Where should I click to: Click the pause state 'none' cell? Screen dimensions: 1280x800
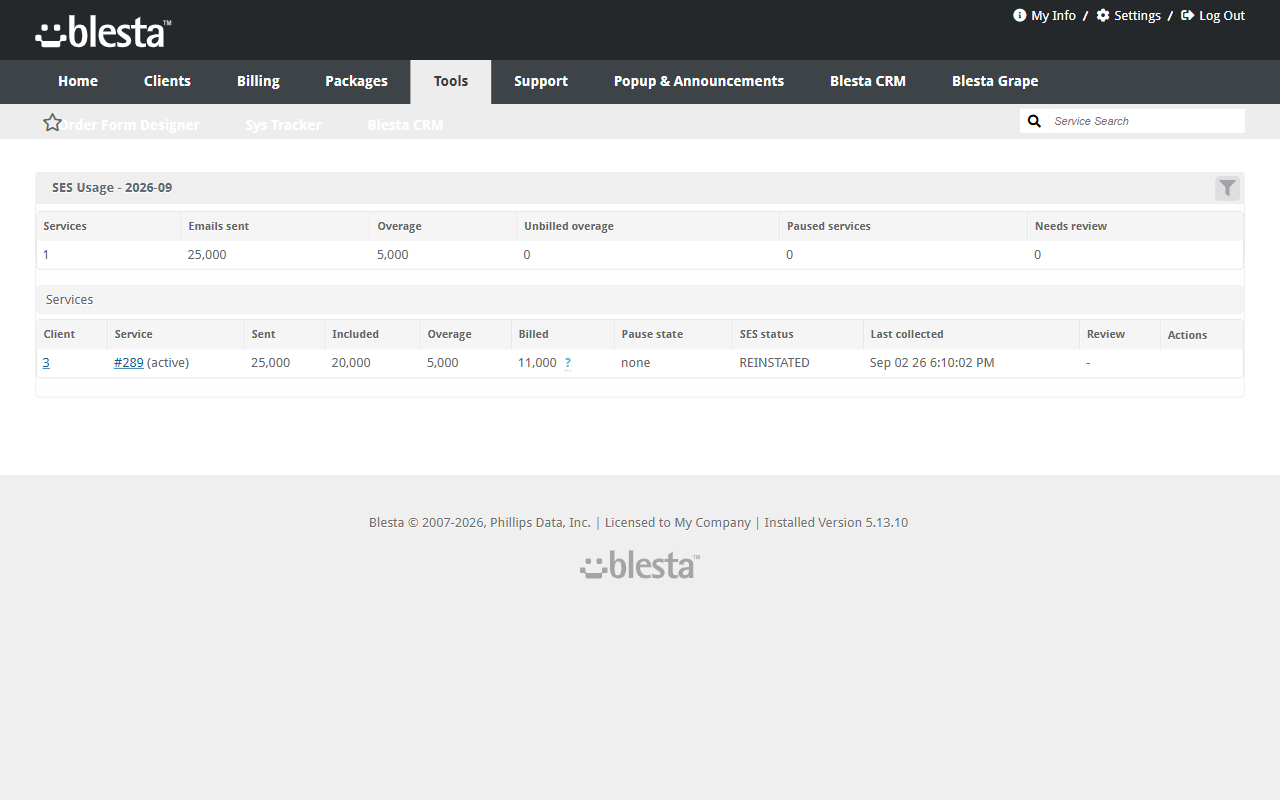tap(636, 363)
